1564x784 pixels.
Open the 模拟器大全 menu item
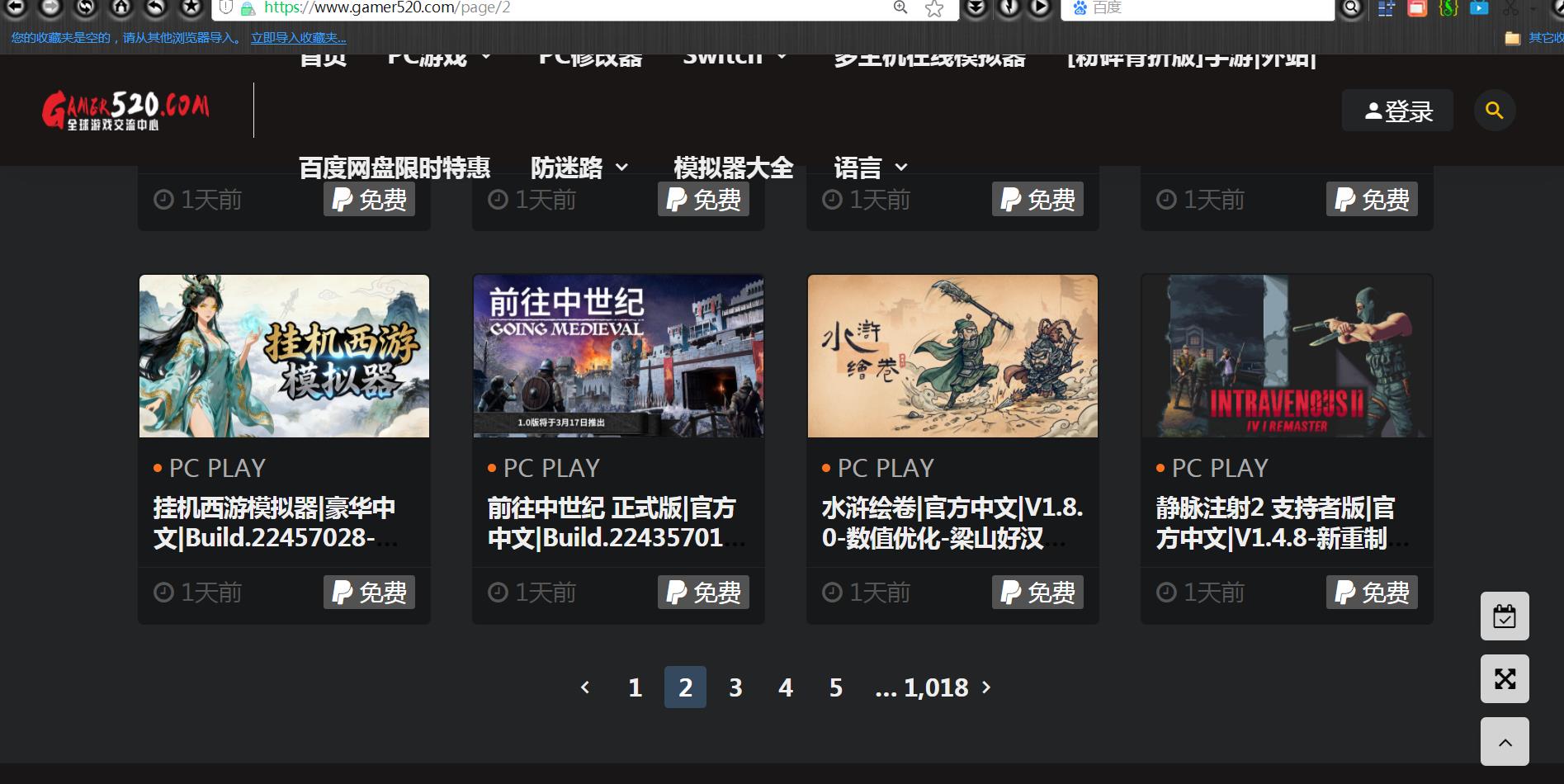(732, 168)
